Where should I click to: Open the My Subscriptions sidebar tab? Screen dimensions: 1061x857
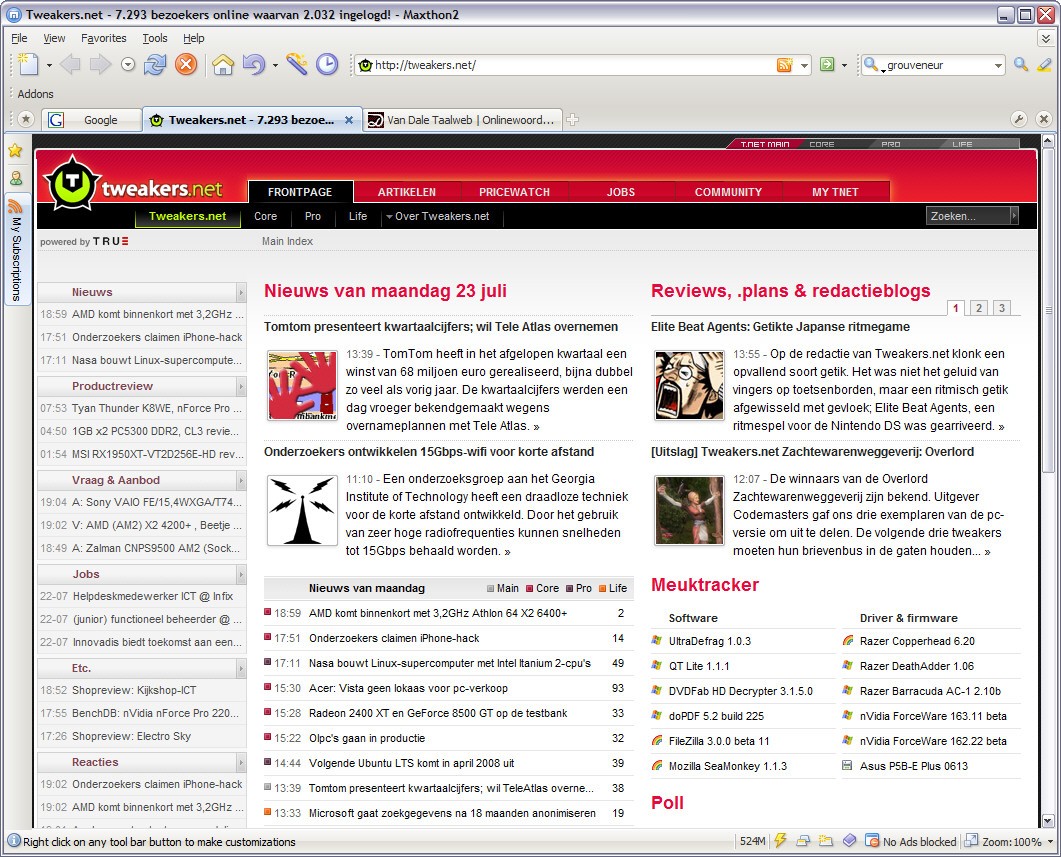point(16,249)
